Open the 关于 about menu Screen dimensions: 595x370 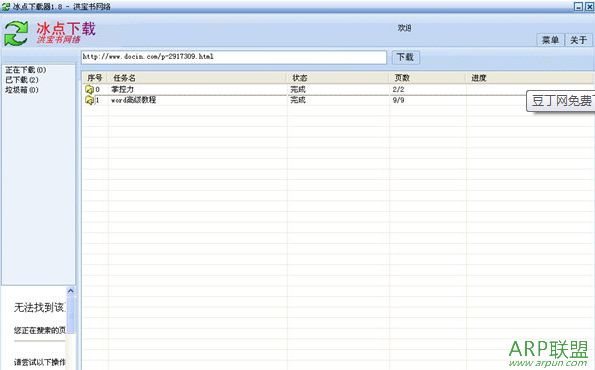578,40
